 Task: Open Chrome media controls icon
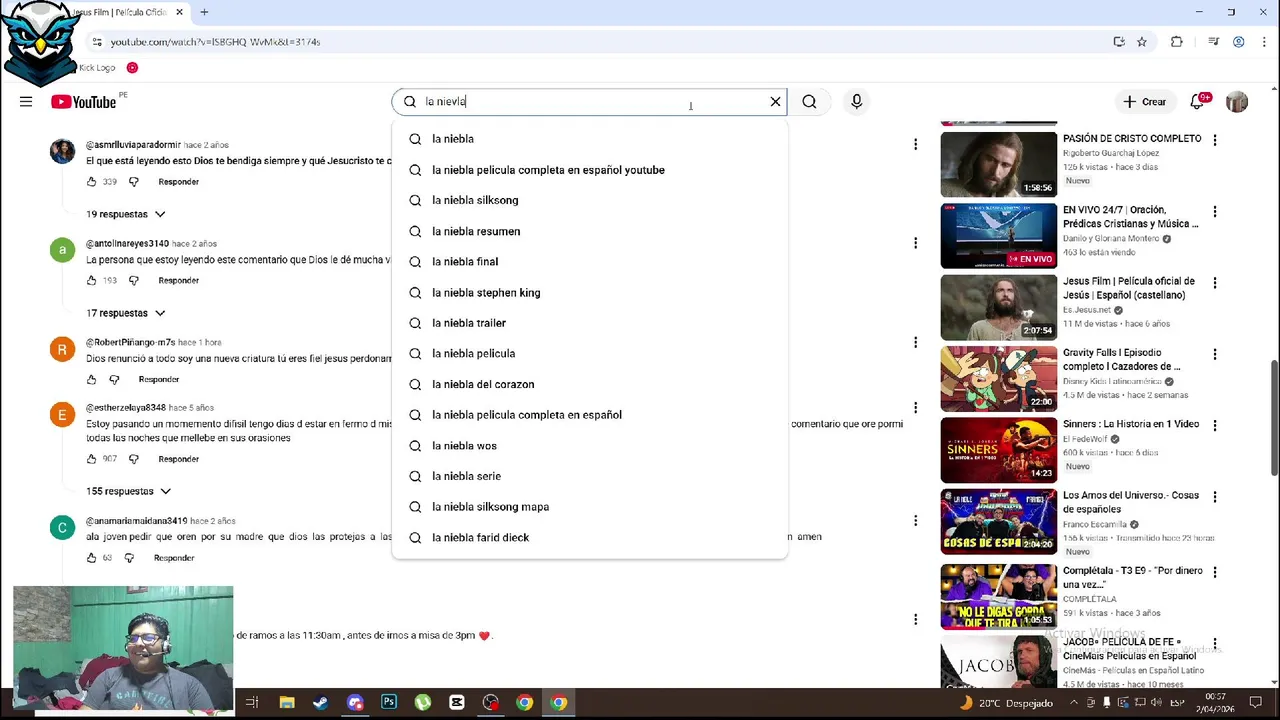click(1213, 42)
